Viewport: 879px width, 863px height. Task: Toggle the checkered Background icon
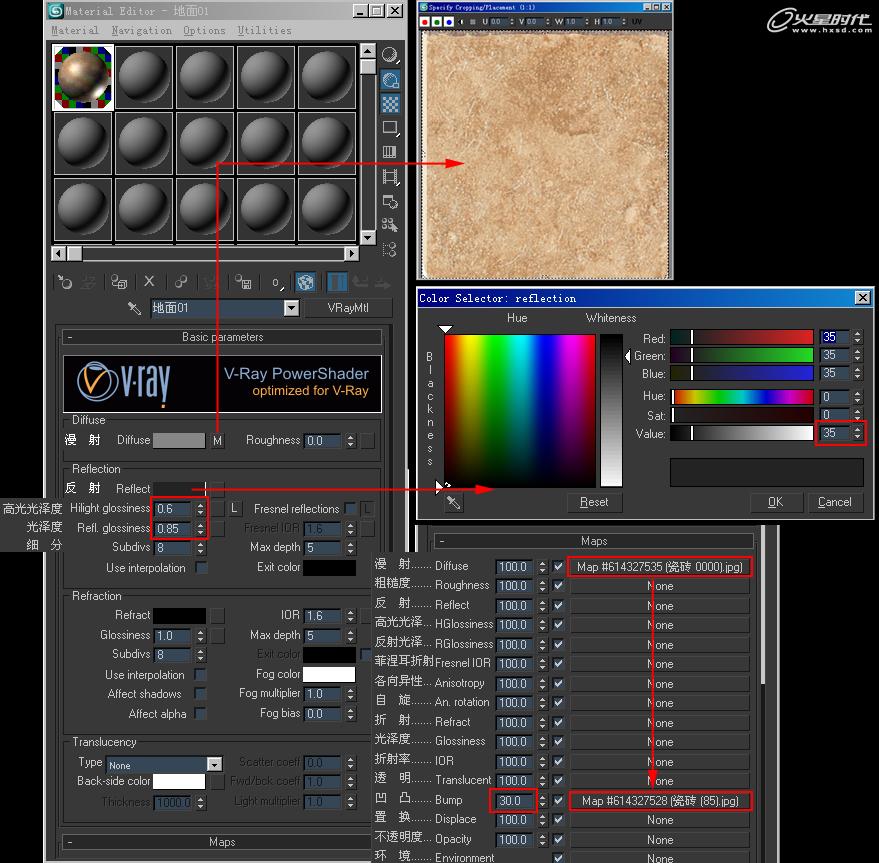click(x=390, y=104)
